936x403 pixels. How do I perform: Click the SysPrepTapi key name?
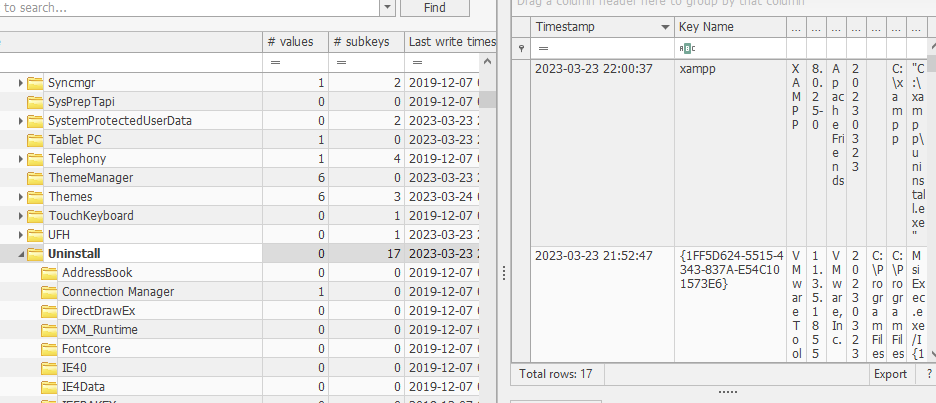click(x=81, y=101)
